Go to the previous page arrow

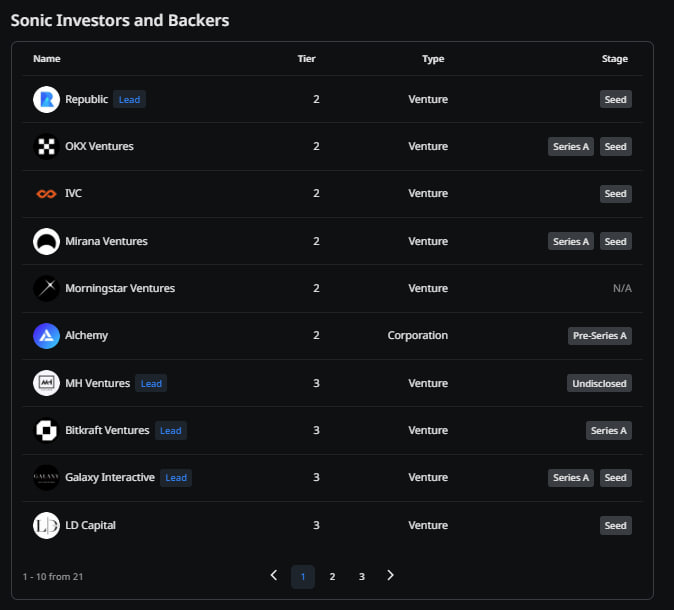pos(274,575)
